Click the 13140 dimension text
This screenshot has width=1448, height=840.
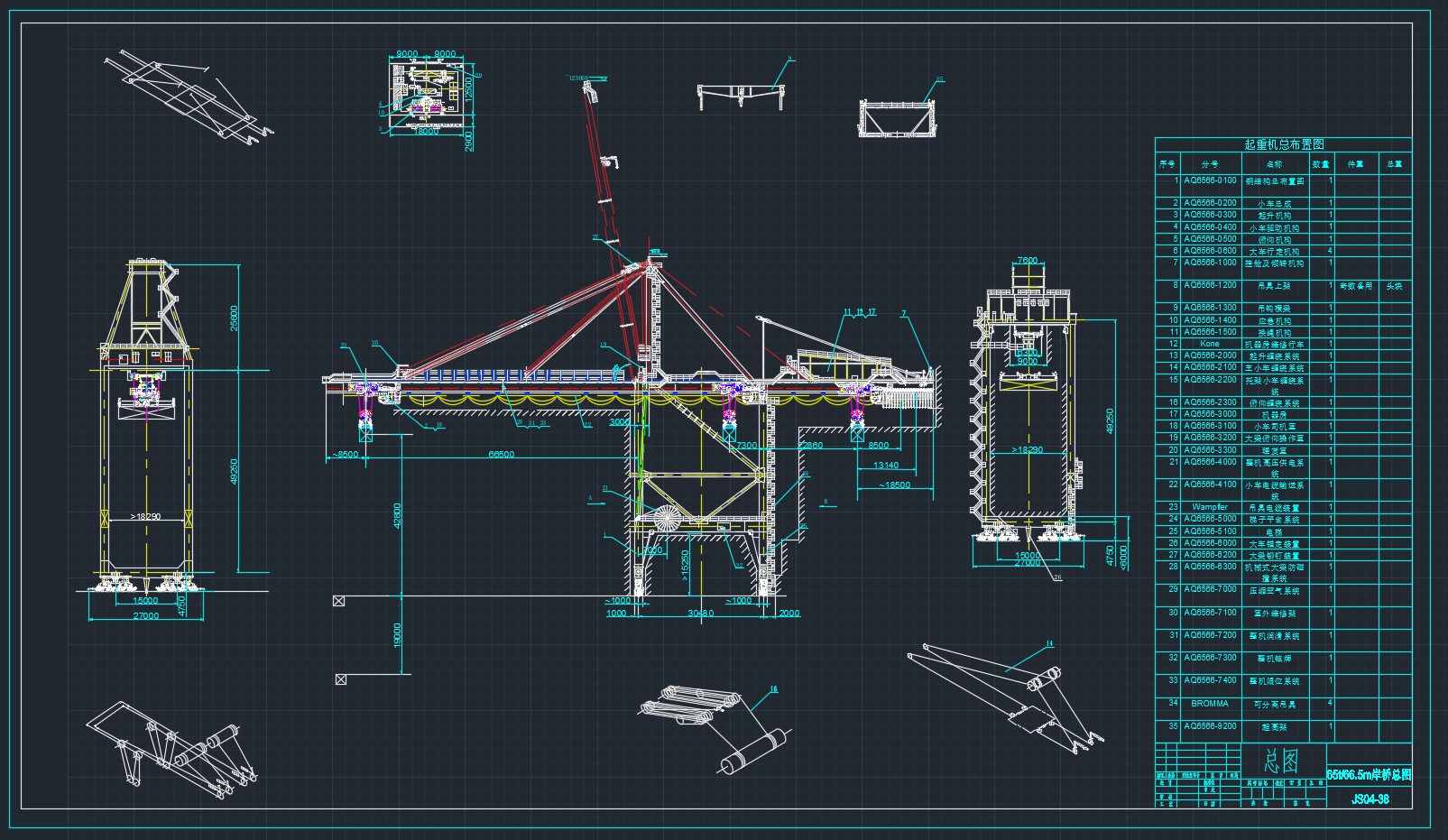pyautogui.click(x=885, y=466)
